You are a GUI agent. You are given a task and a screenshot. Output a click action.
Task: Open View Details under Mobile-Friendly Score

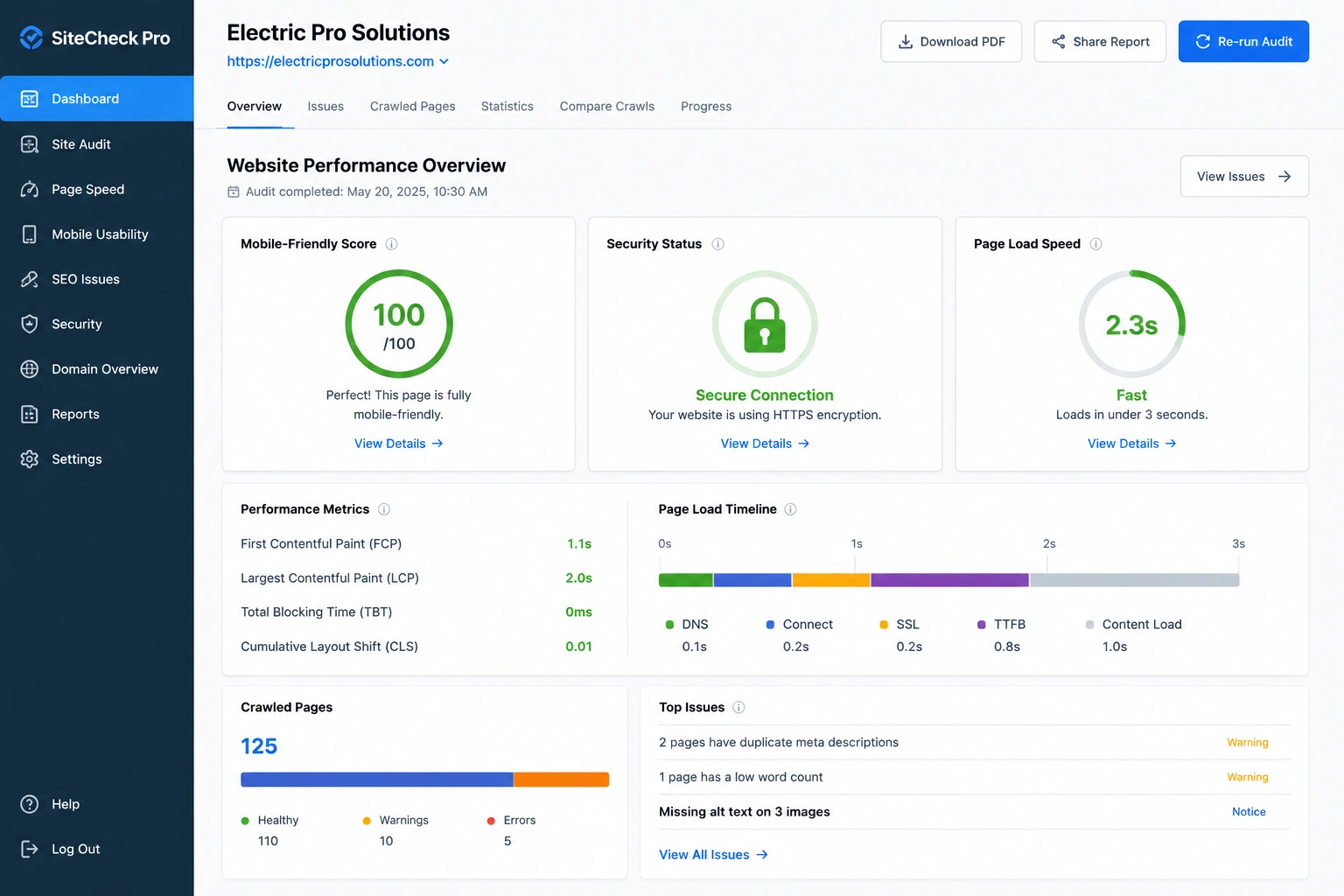click(x=399, y=444)
